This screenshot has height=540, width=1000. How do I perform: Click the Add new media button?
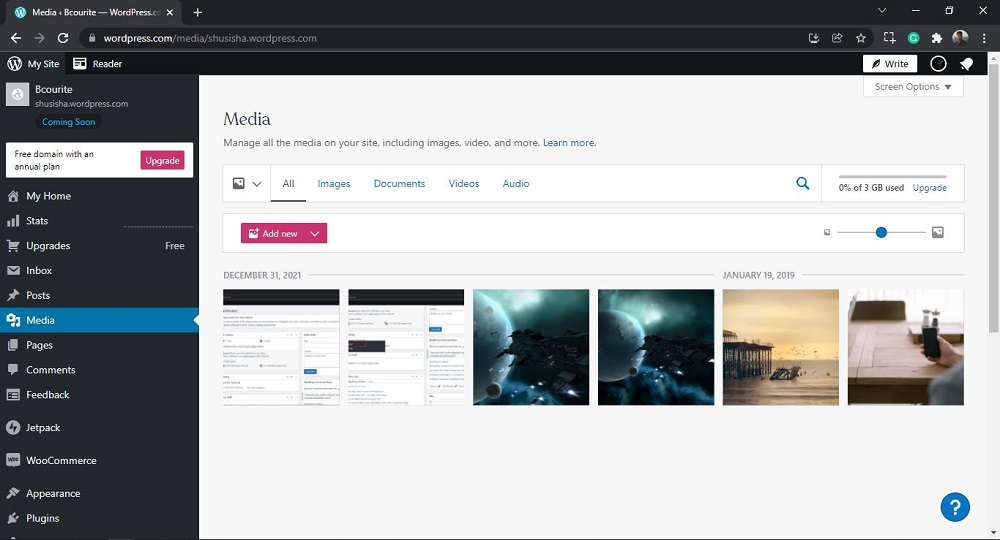coord(274,233)
